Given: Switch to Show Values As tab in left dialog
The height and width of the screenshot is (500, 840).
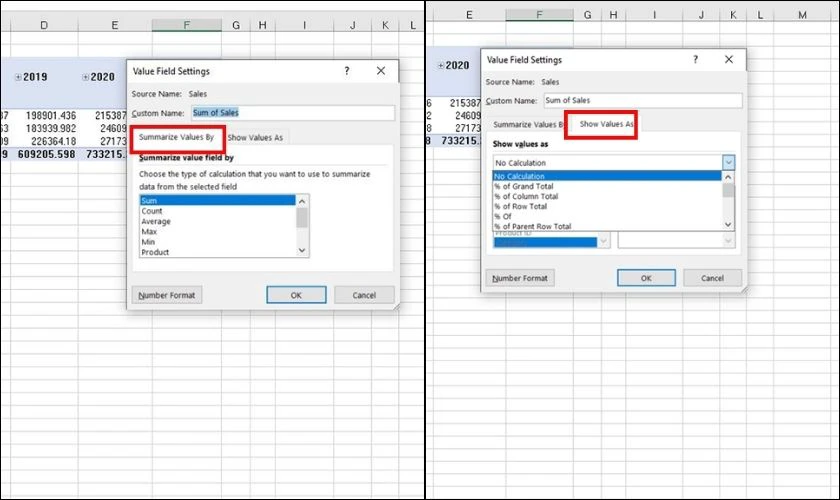Looking at the screenshot, I should pyautogui.click(x=255, y=138).
